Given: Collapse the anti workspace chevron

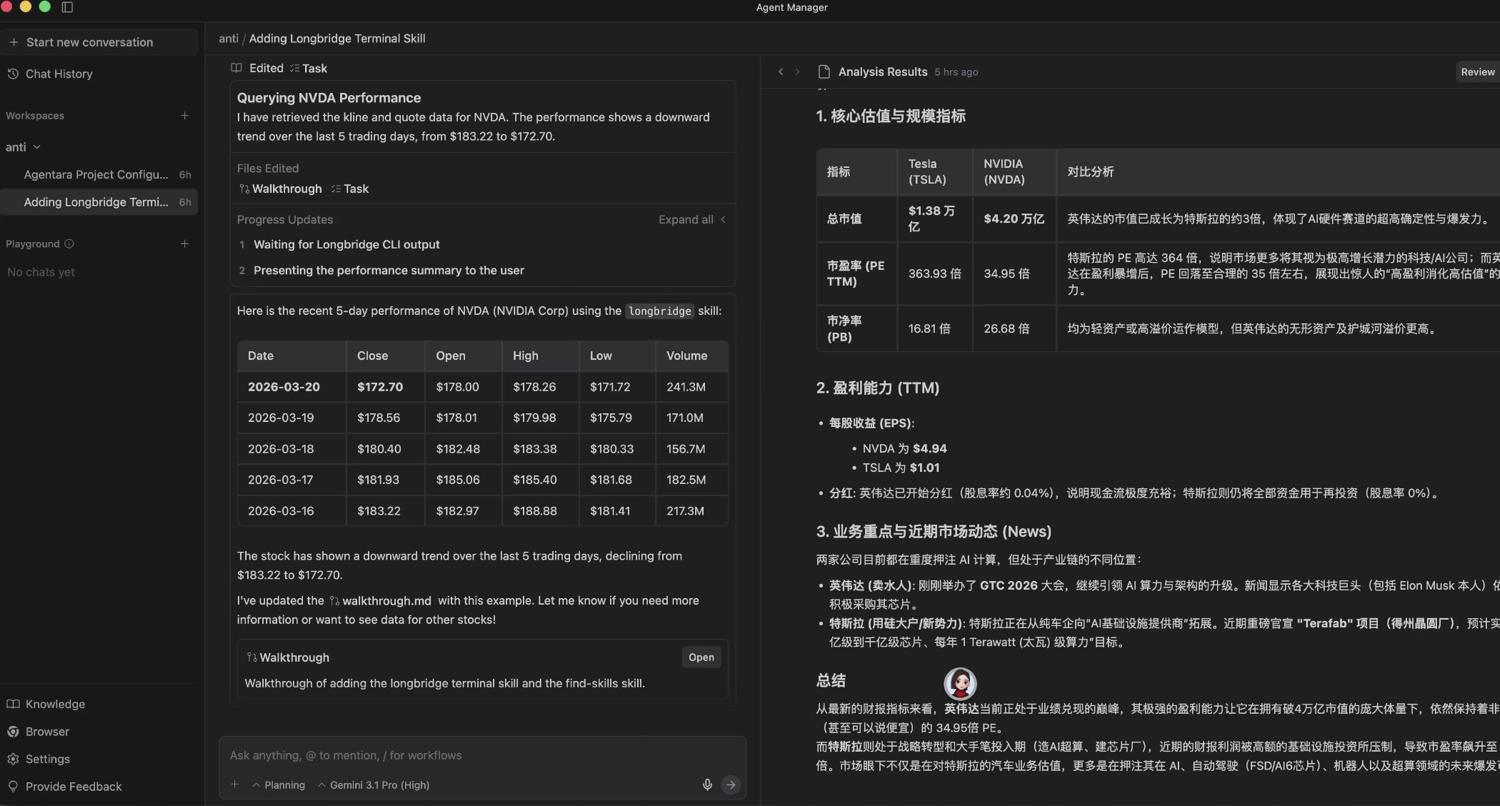Looking at the screenshot, I should pos(37,148).
